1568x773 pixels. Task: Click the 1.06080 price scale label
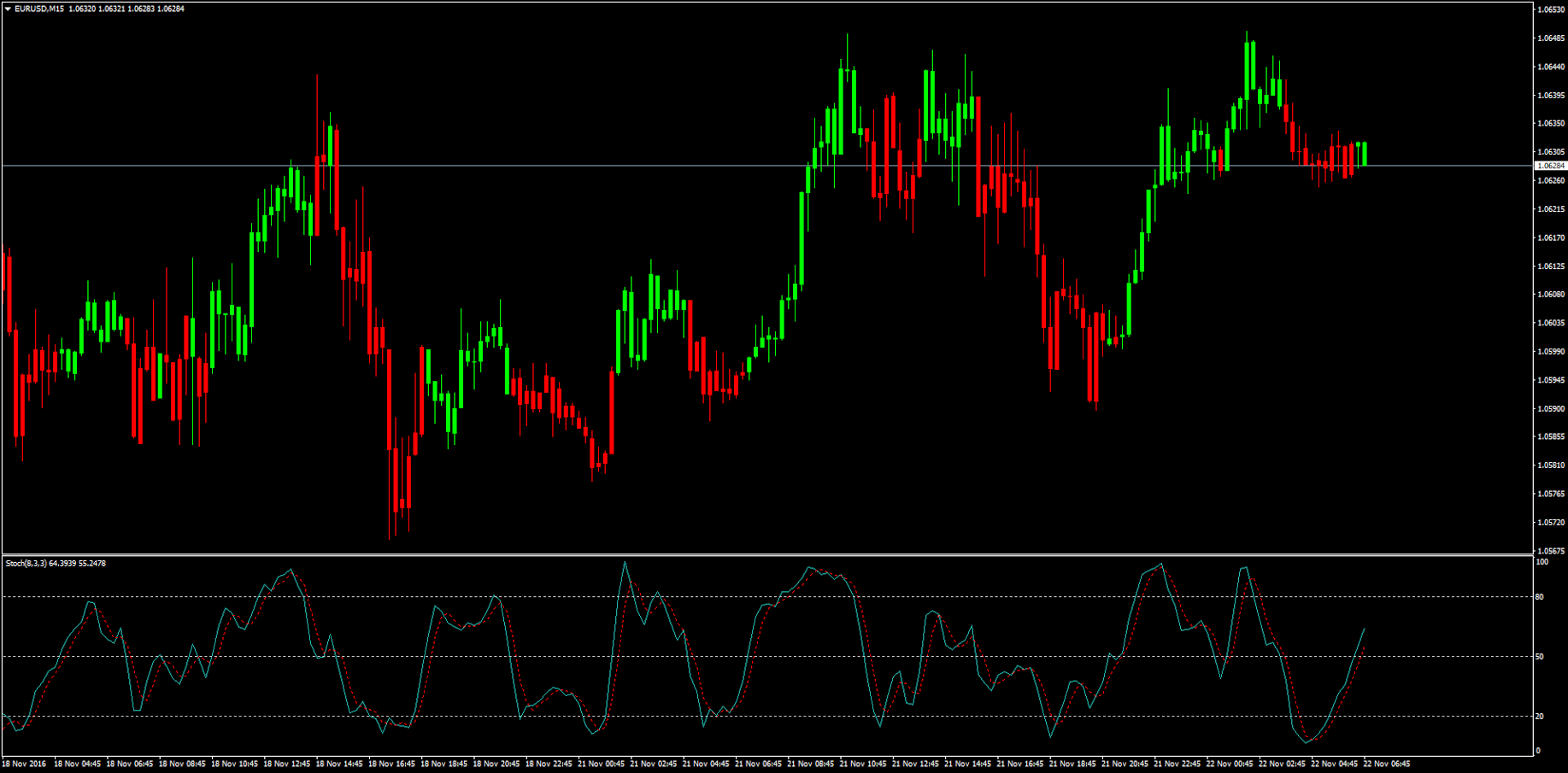1551,295
